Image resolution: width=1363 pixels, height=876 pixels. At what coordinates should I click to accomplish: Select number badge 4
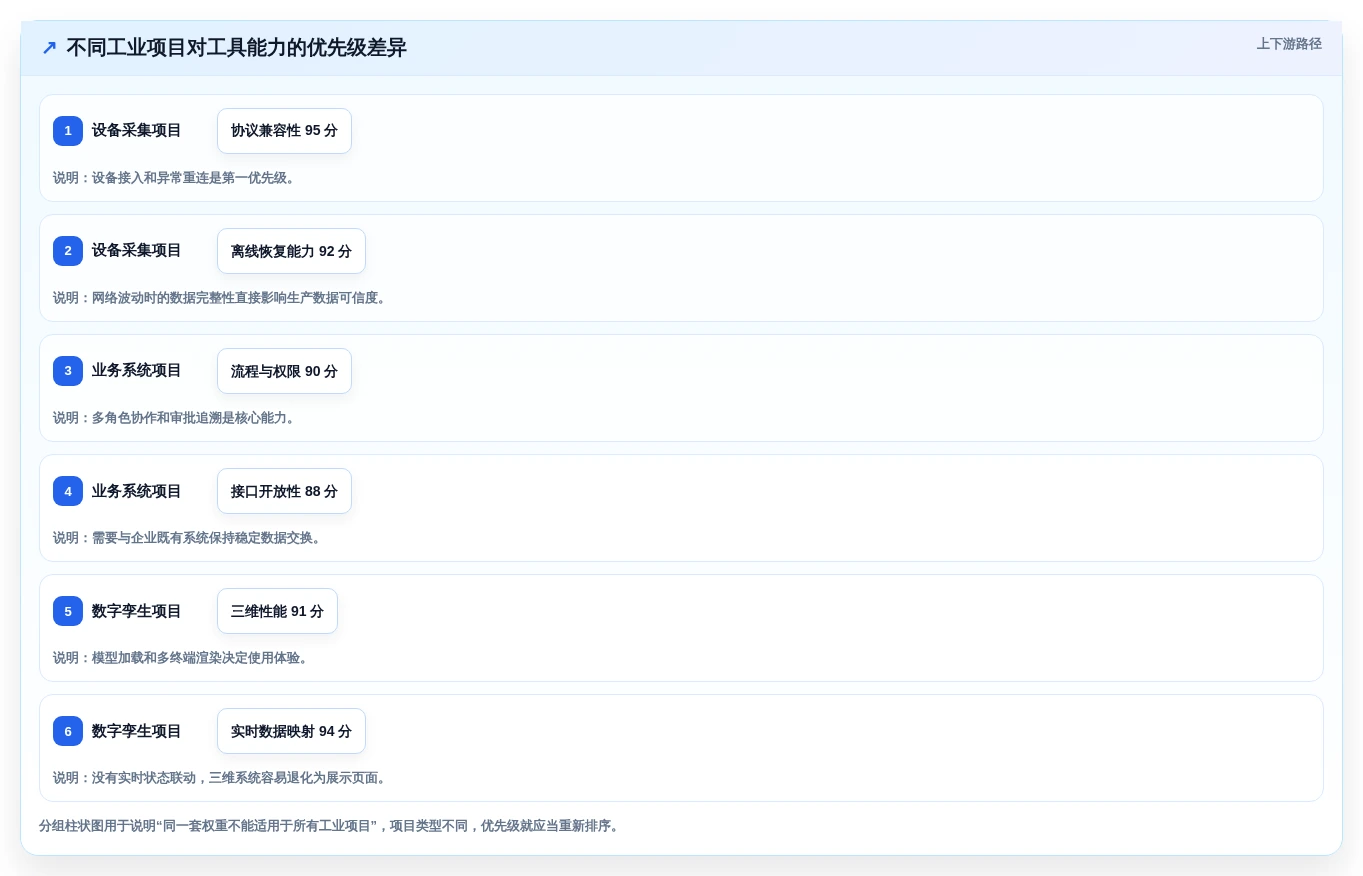68,491
